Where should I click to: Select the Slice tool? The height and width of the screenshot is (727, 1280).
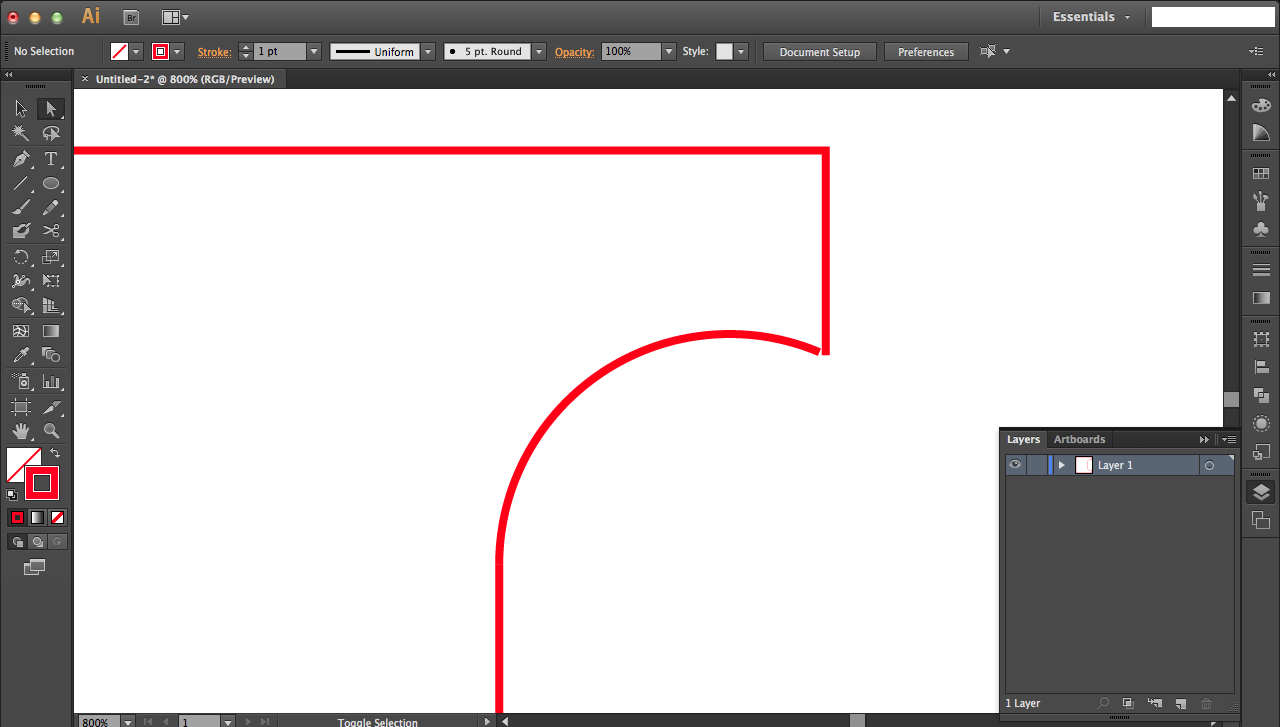click(51, 407)
